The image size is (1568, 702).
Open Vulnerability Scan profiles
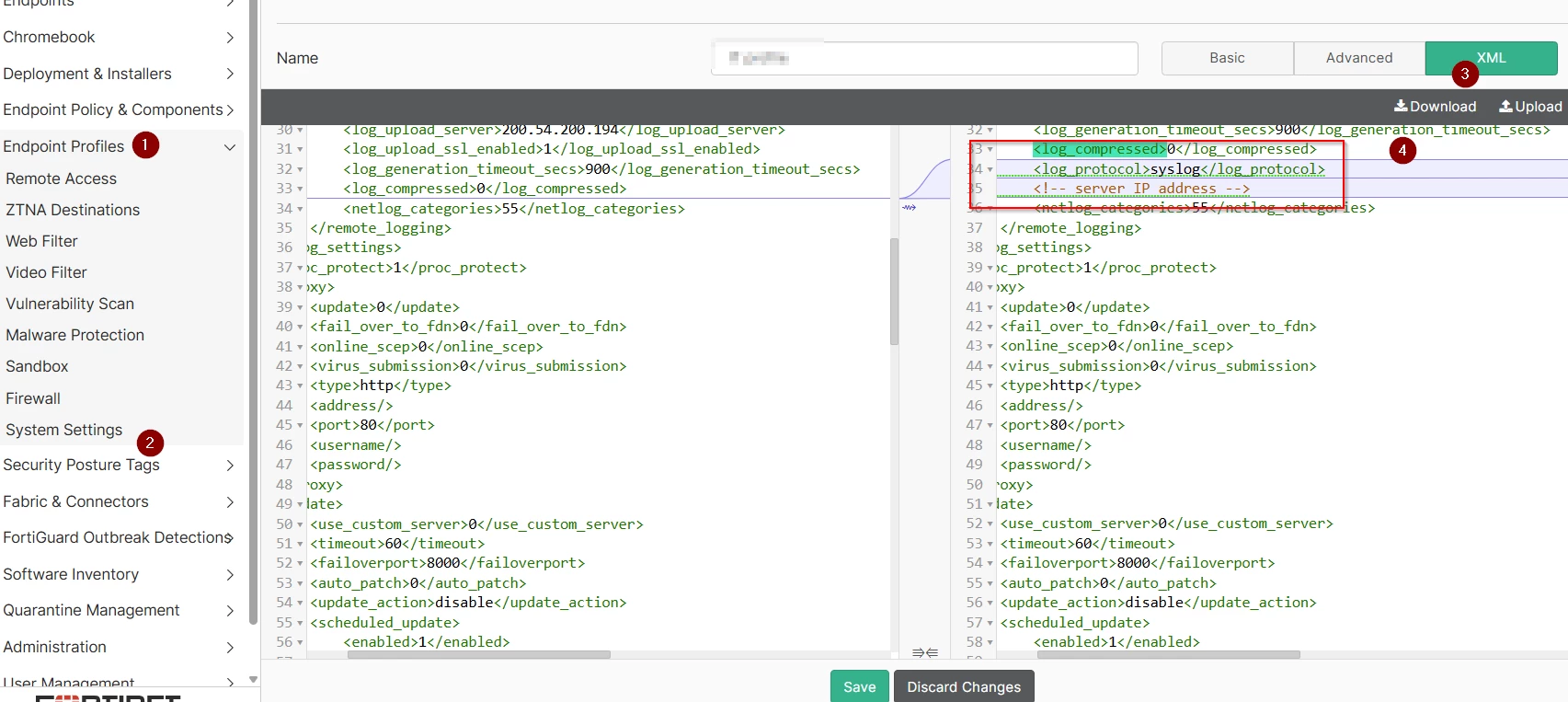pyautogui.click(x=70, y=304)
